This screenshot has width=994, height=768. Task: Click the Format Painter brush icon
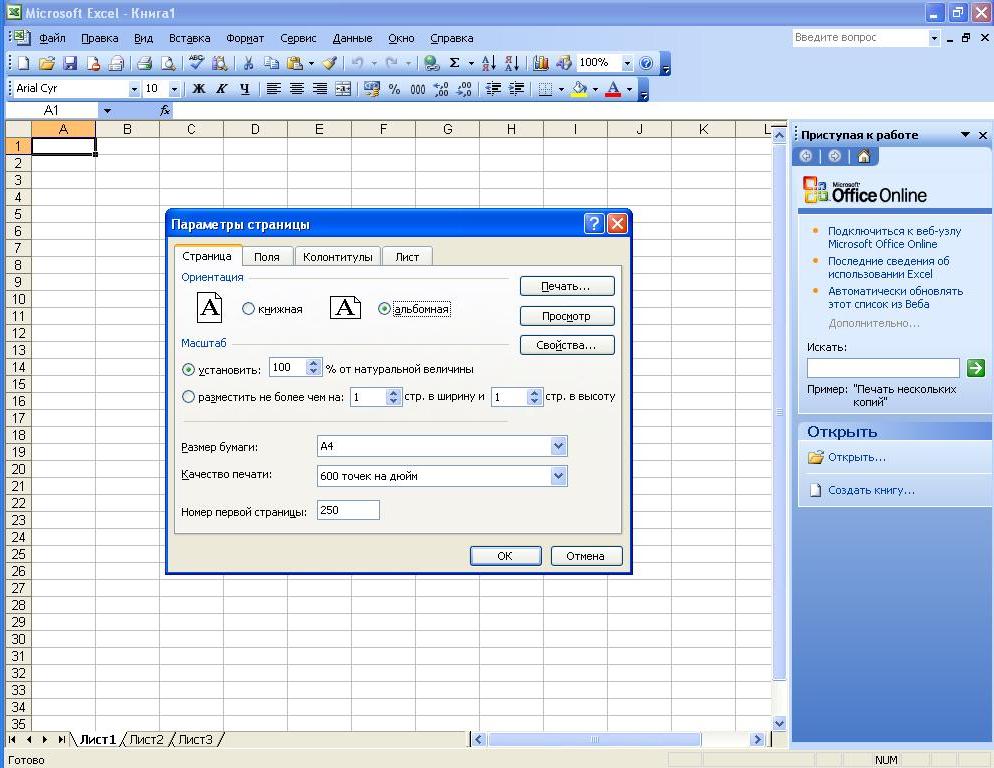[328, 63]
